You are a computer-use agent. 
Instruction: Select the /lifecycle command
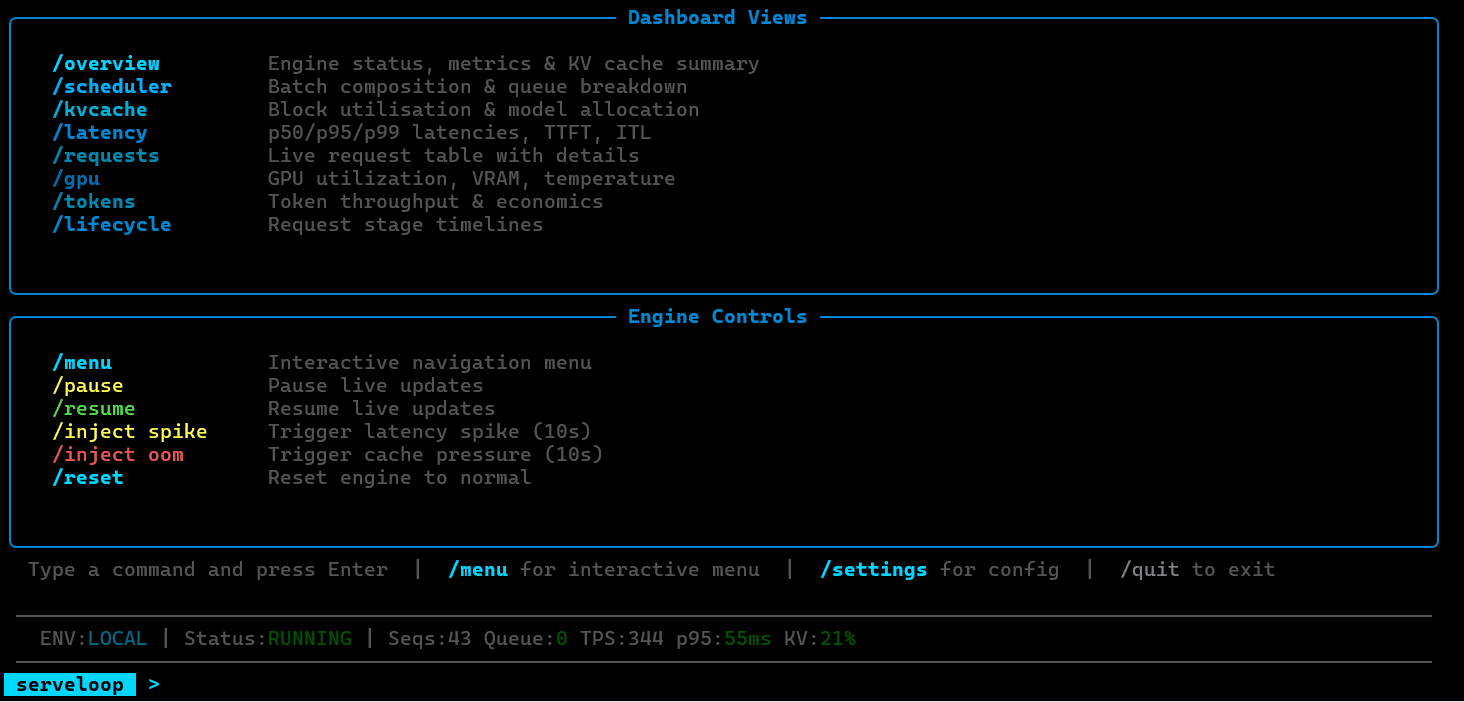click(x=112, y=225)
